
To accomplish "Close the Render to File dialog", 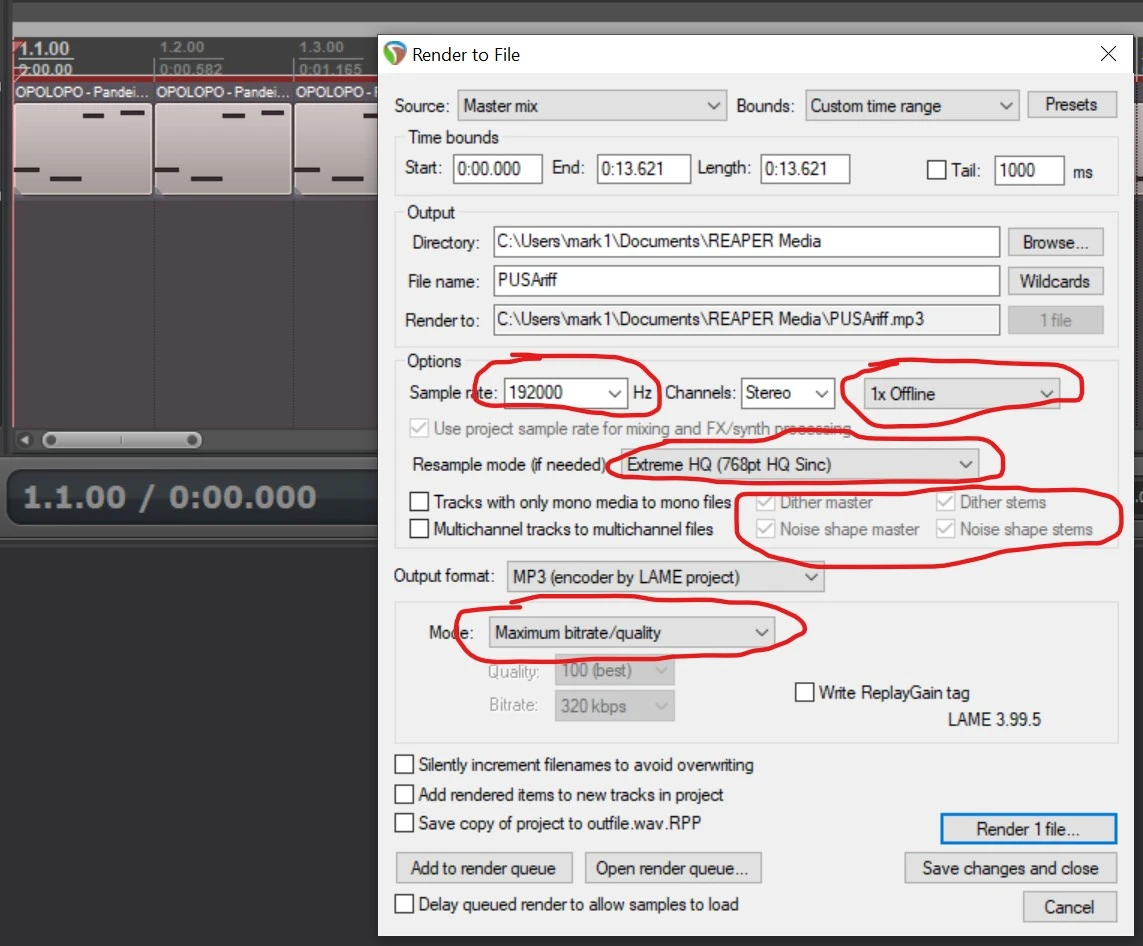I will click(x=1108, y=54).
